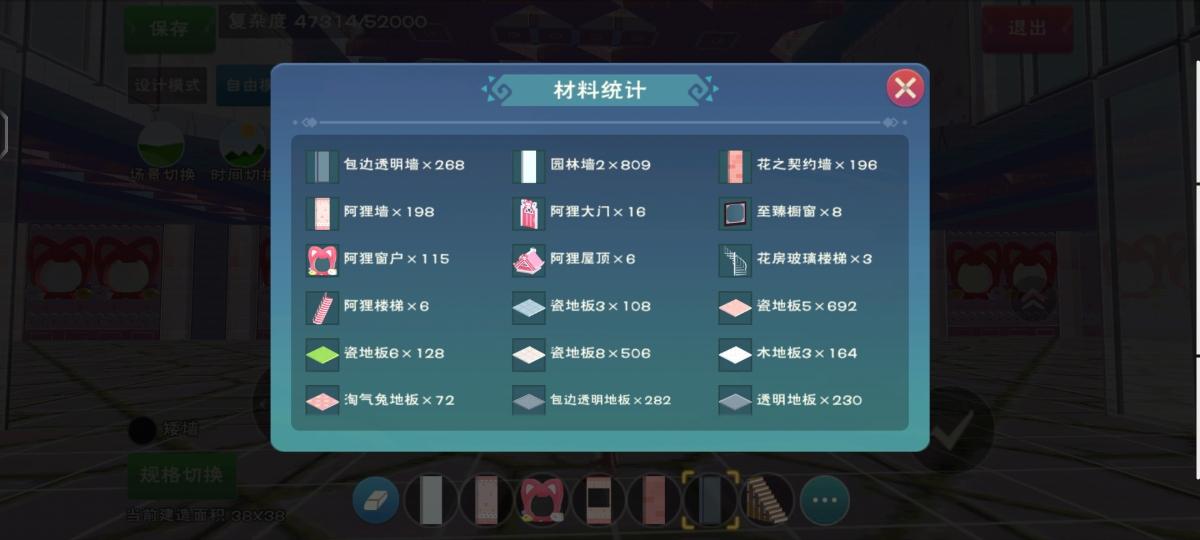
Task: Close the 材料统计 dialog with red X
Action: pos(905,88)
